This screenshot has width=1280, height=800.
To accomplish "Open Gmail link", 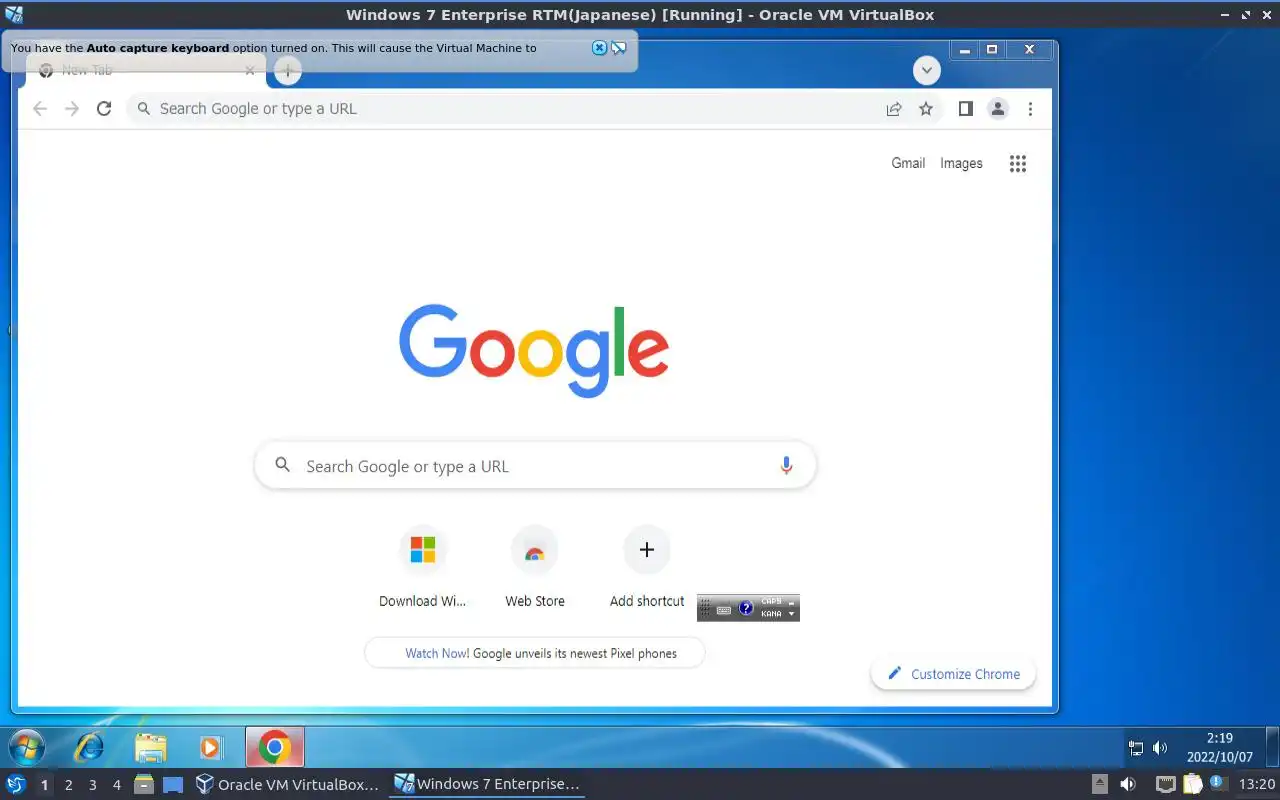I will [x=908, y=163].
